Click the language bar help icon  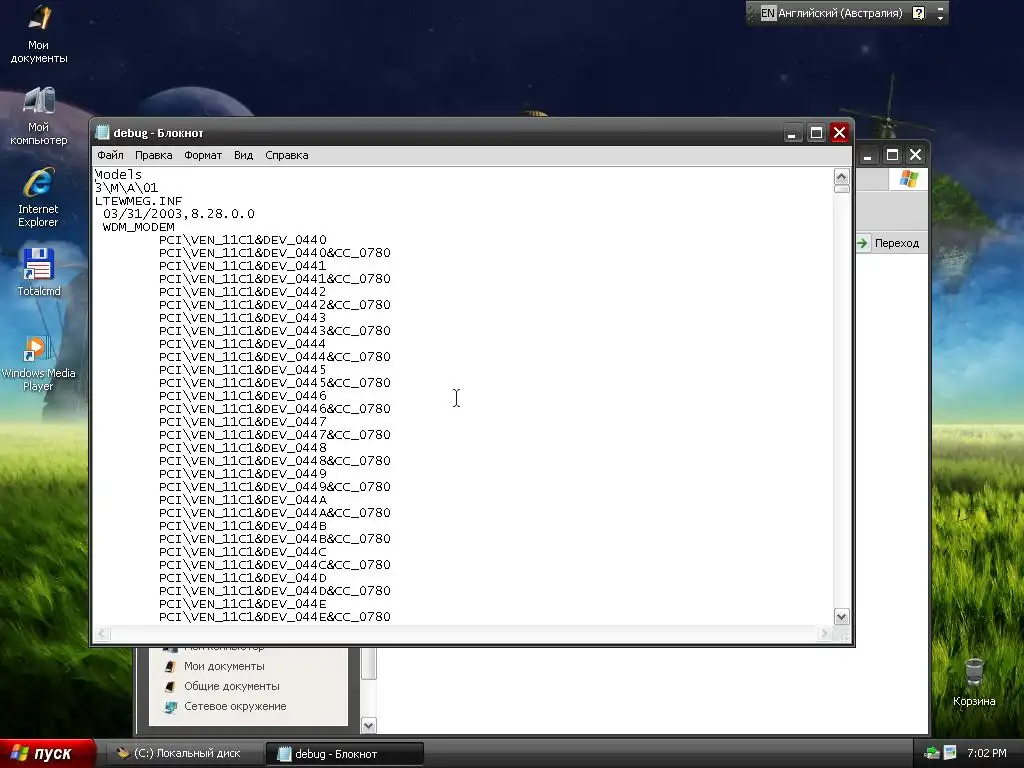918,13
